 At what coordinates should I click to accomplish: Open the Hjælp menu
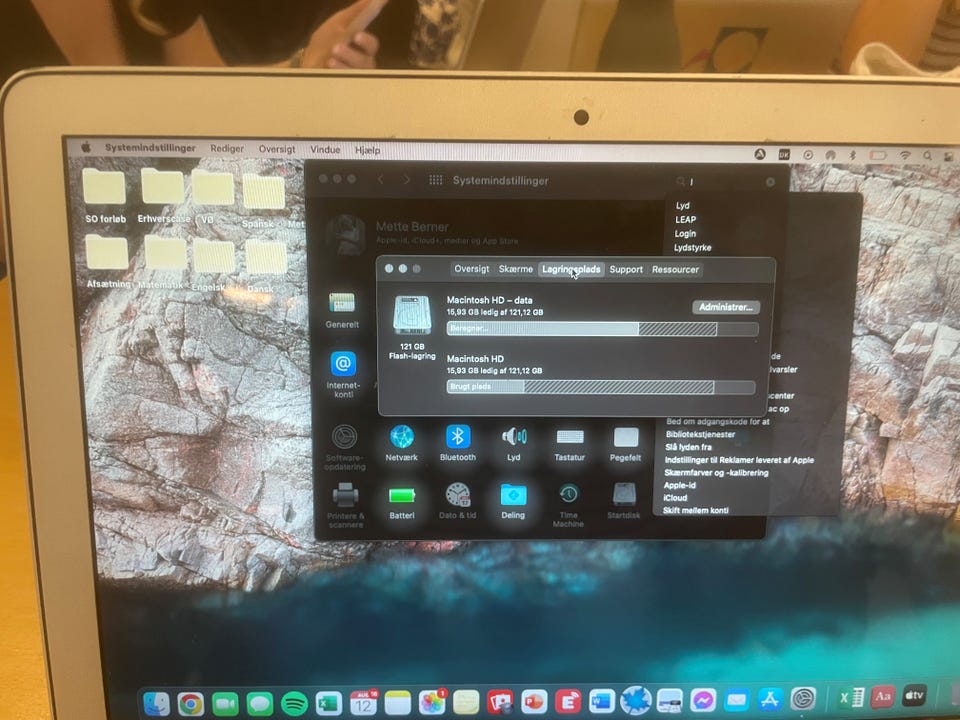[x=367, y=150]
